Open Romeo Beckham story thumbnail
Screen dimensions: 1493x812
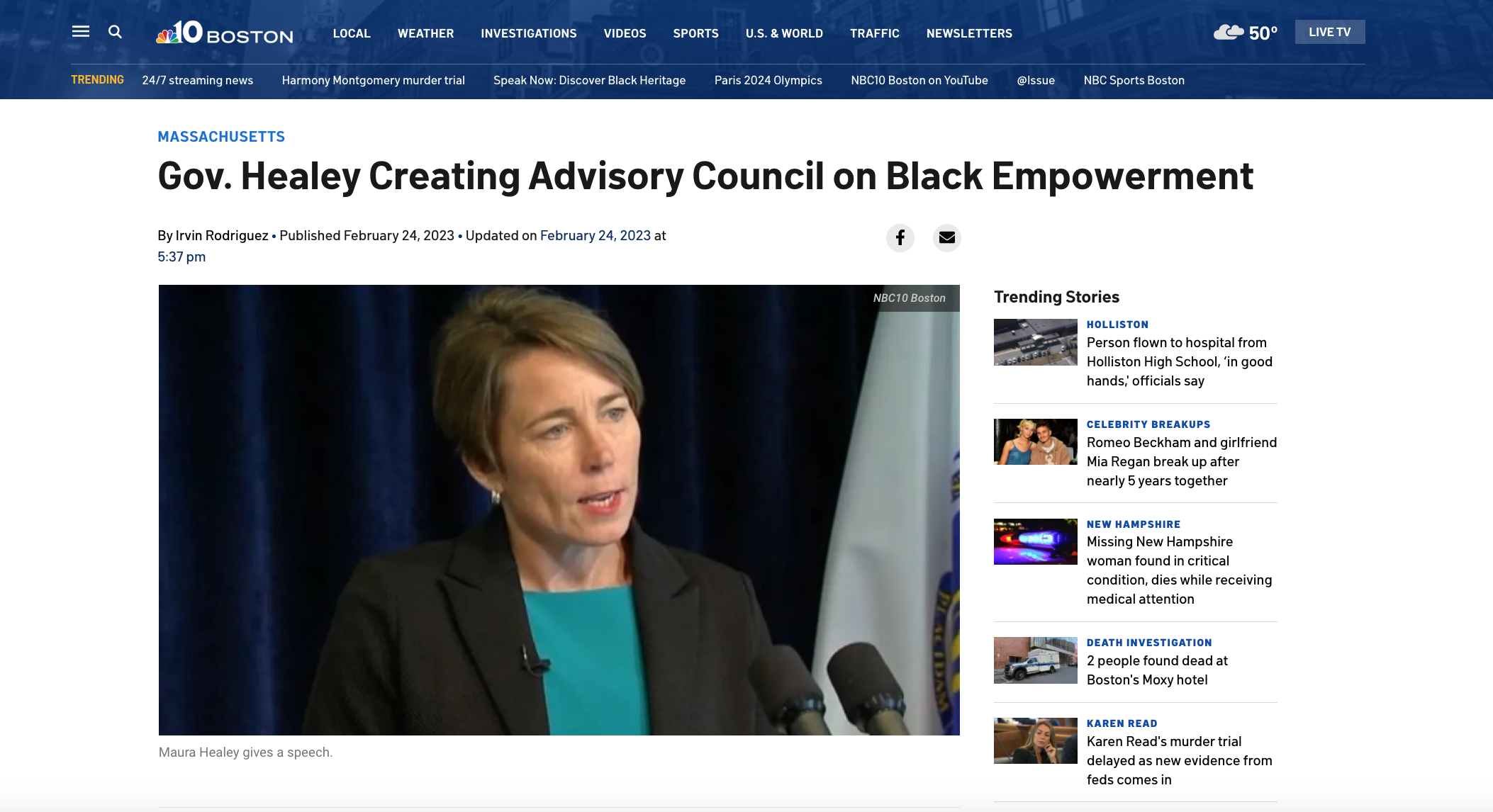coord(1035,441)
